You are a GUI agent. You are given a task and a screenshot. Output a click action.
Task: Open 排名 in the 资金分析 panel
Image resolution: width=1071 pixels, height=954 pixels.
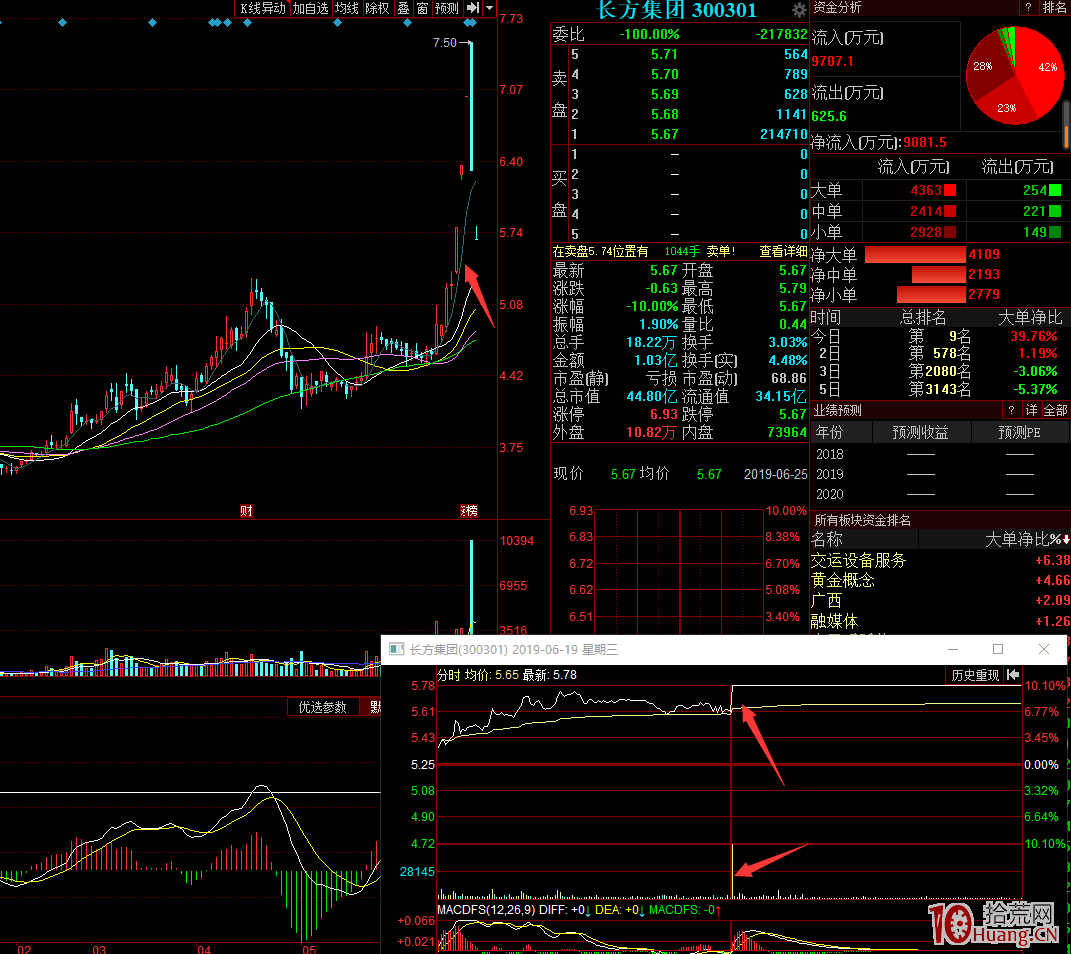1054,7
